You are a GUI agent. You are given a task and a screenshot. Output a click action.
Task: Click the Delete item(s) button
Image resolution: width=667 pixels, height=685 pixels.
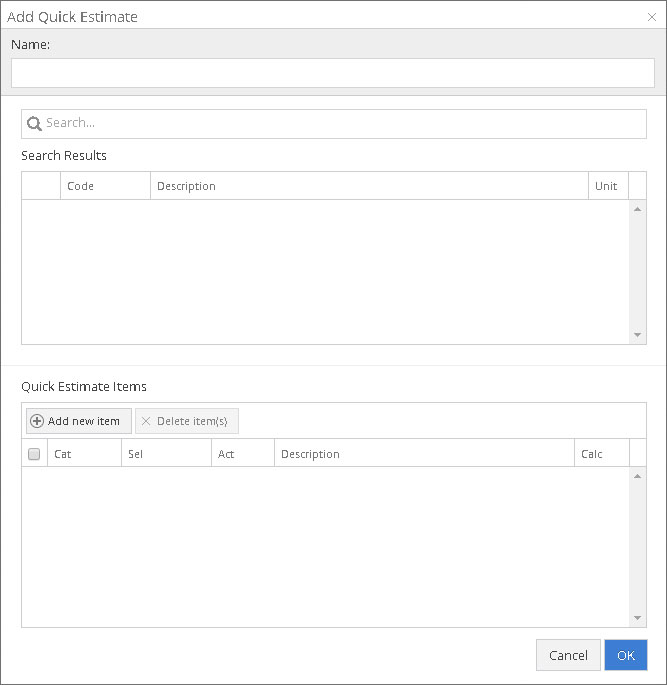187,421
